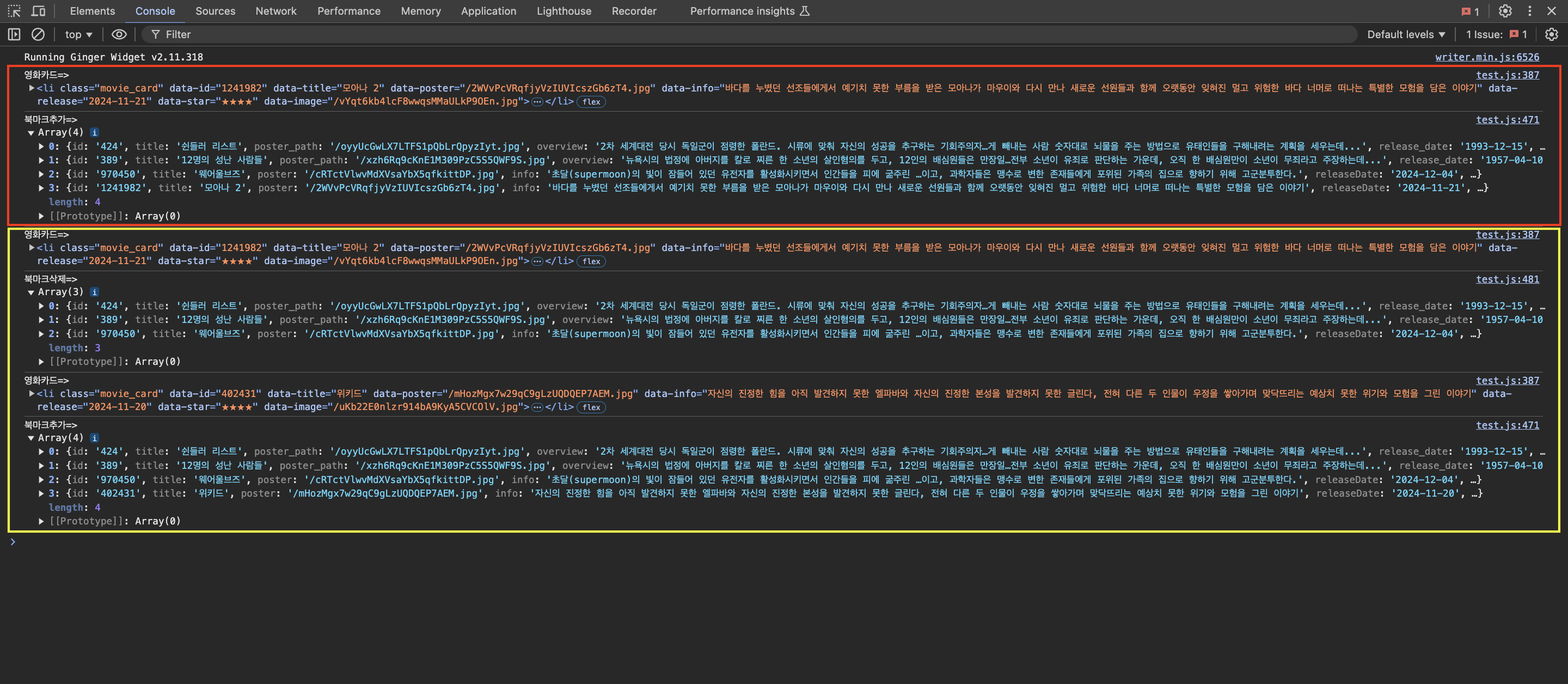
Task: Open the Default levels dropdown
Action: click(x=1405, y=35)
